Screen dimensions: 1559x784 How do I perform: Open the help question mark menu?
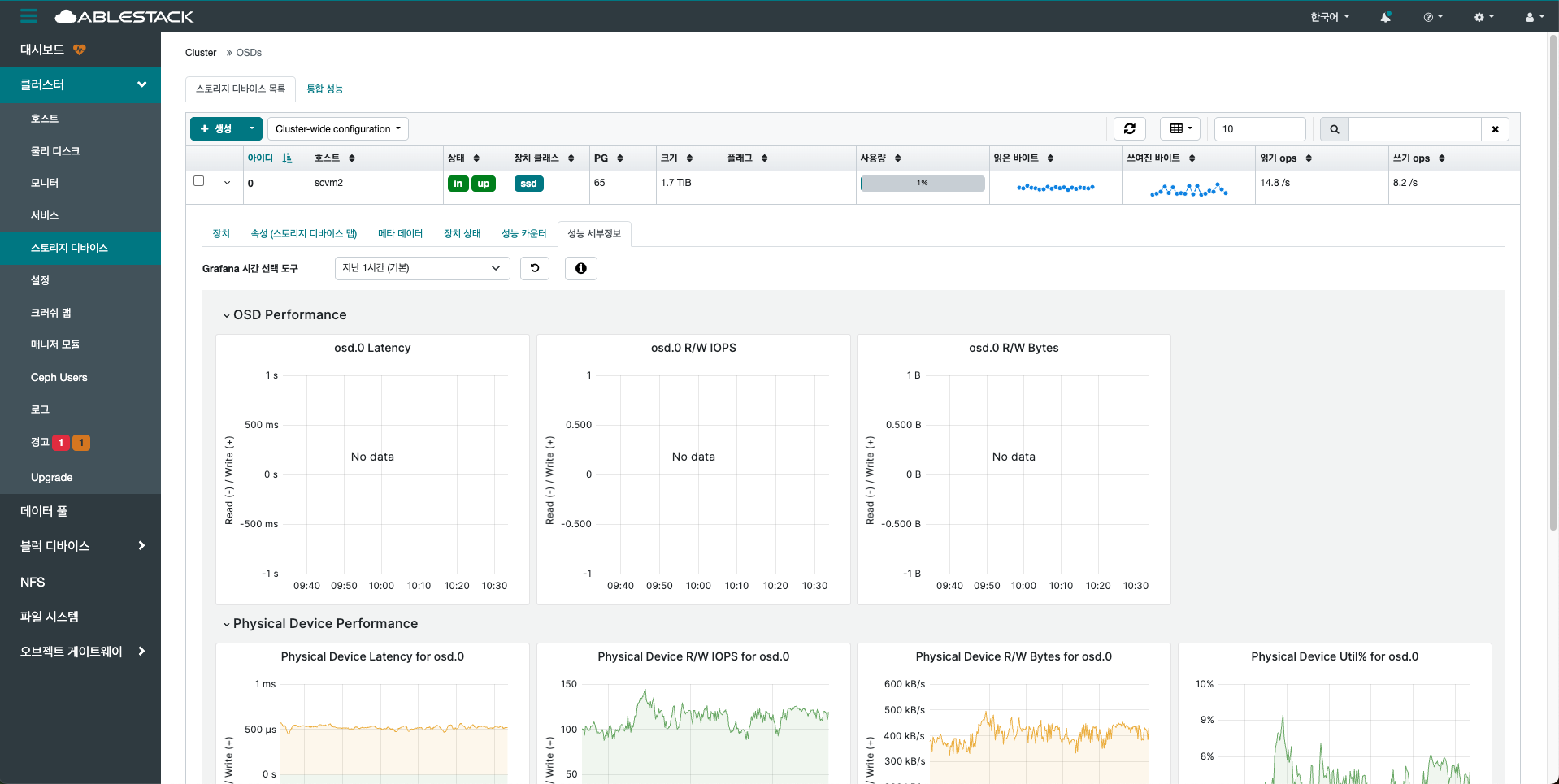1432,17
